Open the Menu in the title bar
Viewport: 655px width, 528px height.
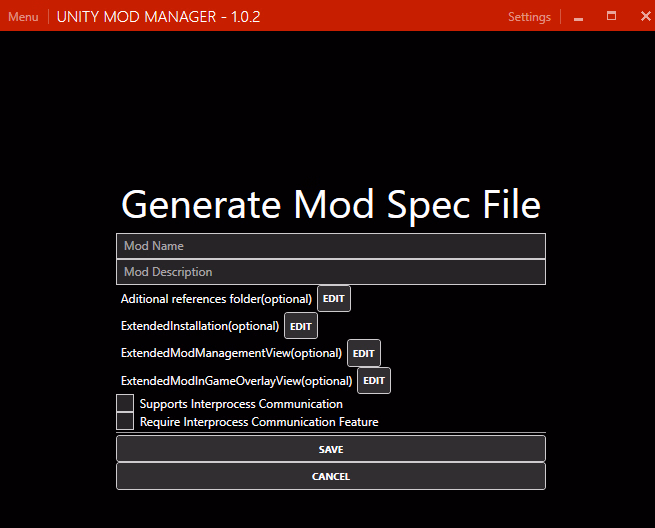23,17
